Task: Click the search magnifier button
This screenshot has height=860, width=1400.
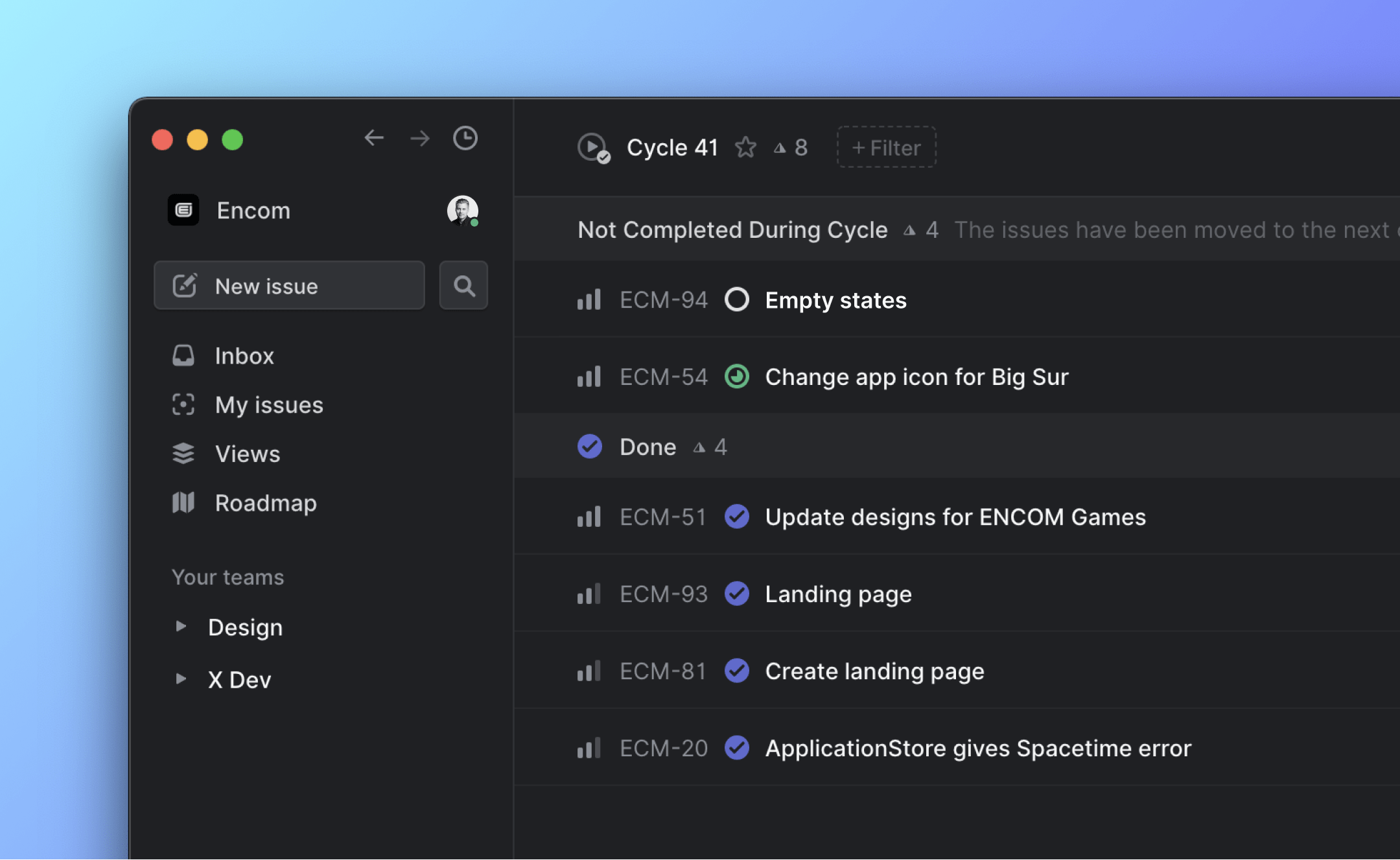Action: (x=463, y=286)
